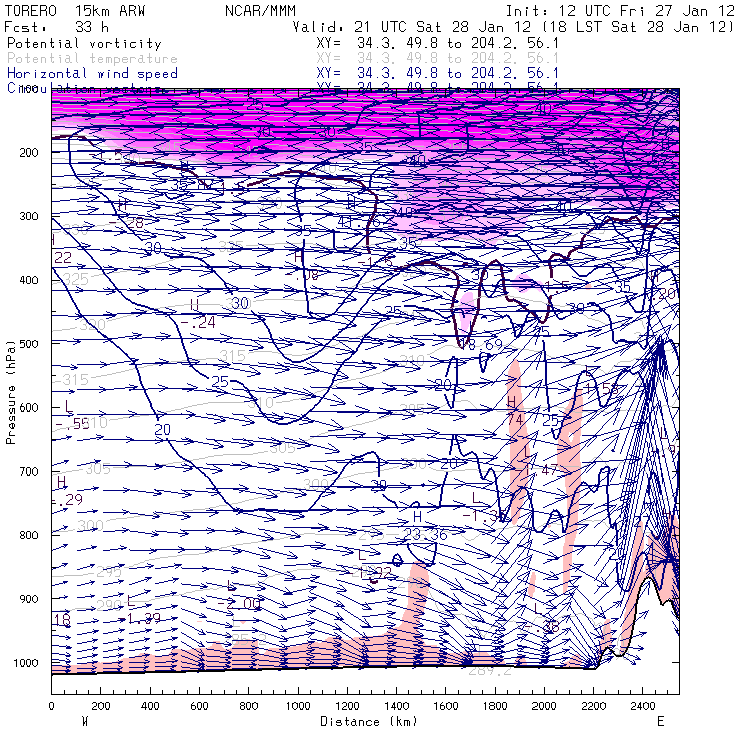Click the 0 tick on the distance axis
Image resolution: width=740 pixels, height=740 pixels.
(51, 706)
